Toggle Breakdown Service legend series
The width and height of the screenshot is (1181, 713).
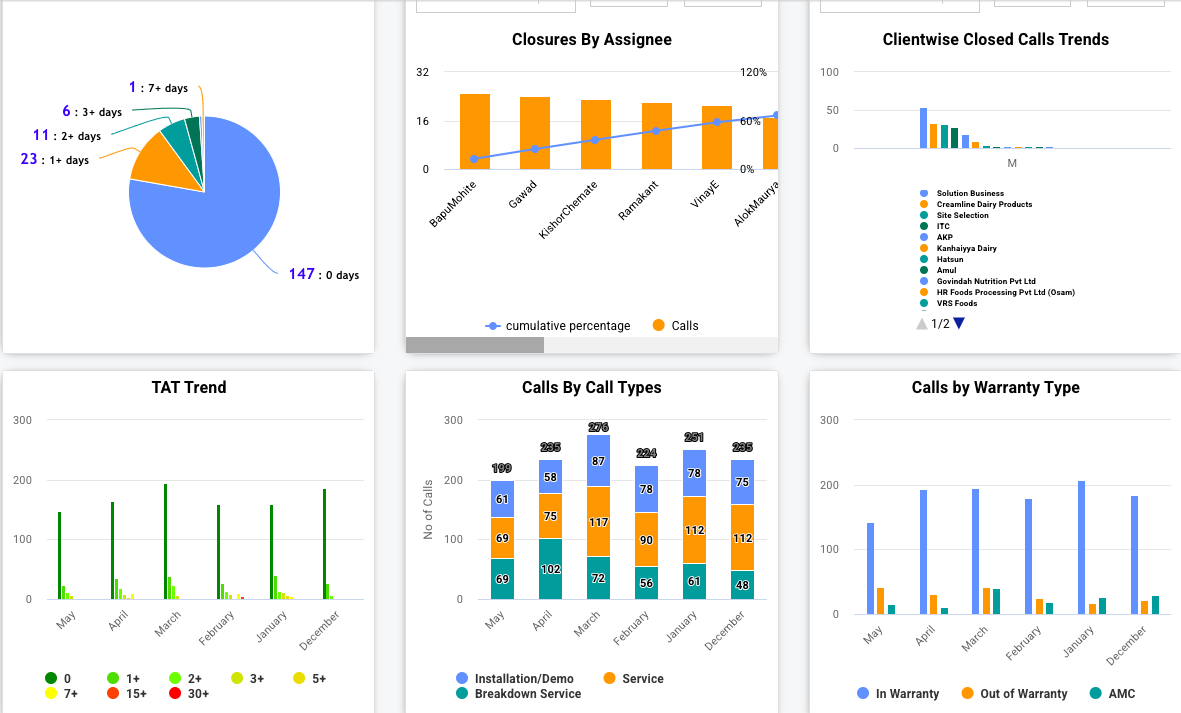518,693
